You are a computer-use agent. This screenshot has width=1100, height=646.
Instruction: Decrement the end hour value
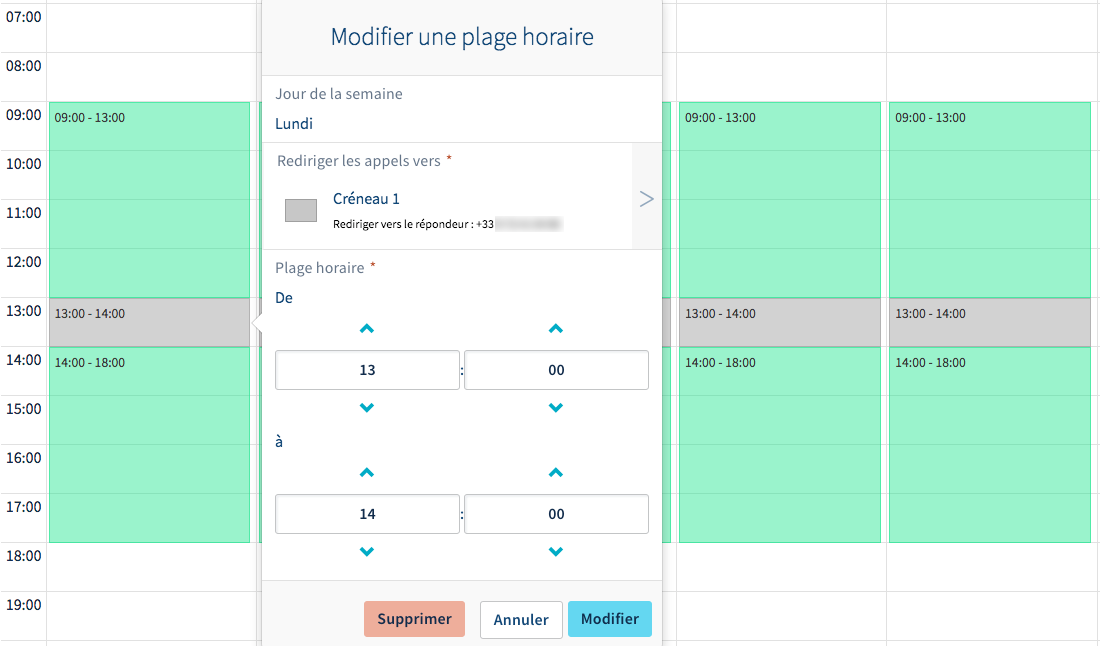coord(367,551)
